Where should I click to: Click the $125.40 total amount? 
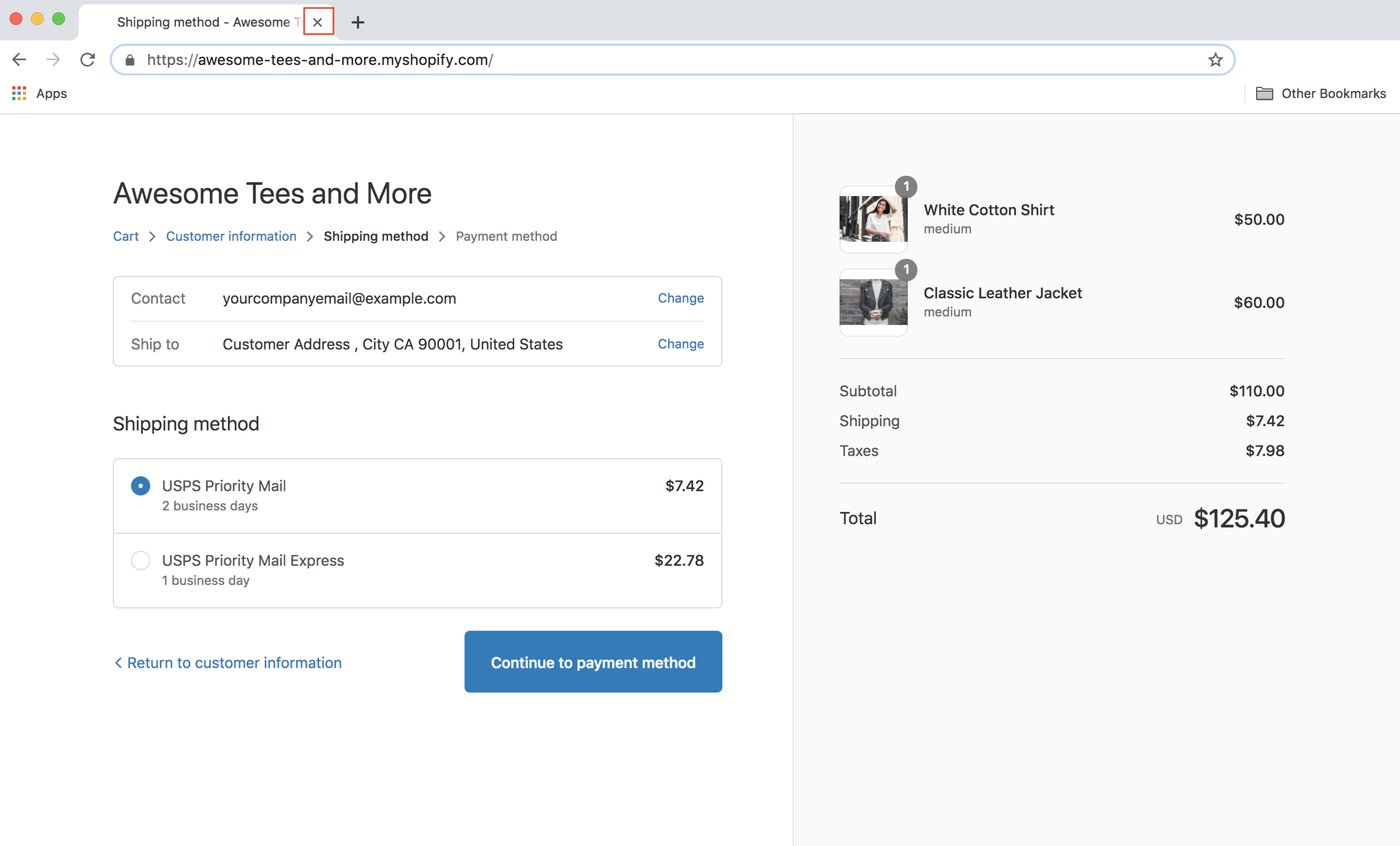pyautogui.click(x=1239, y=518)
